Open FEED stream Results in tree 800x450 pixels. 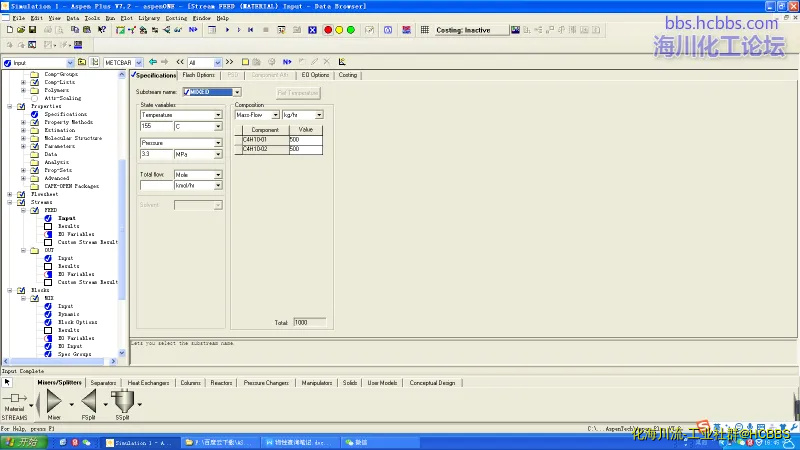[x=68, y=226]
